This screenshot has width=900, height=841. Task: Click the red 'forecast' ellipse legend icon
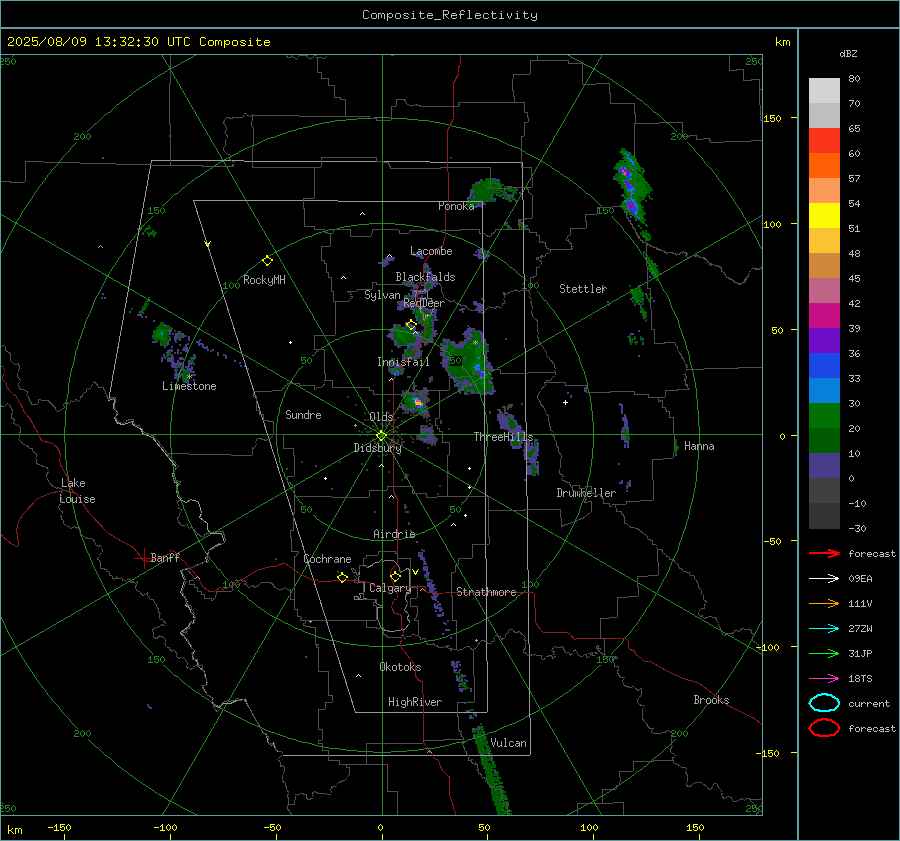[824, 728]
